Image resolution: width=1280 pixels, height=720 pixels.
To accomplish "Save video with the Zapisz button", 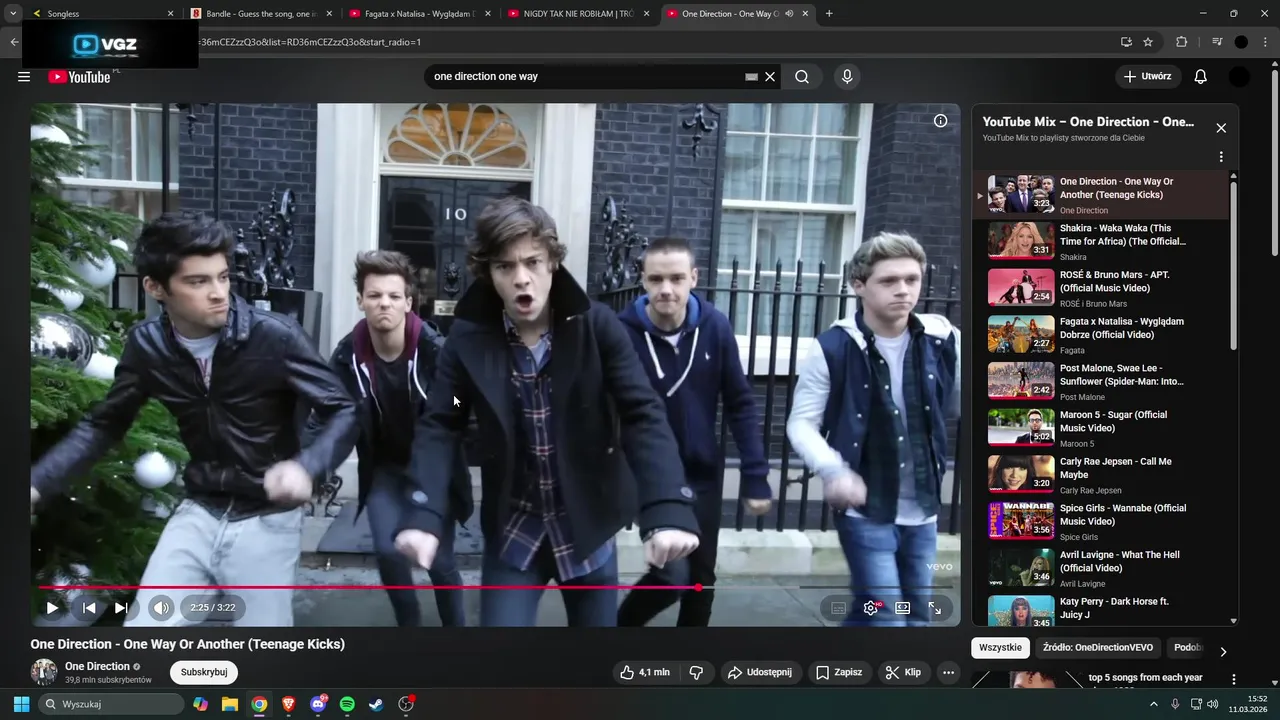I will point(838,672).
